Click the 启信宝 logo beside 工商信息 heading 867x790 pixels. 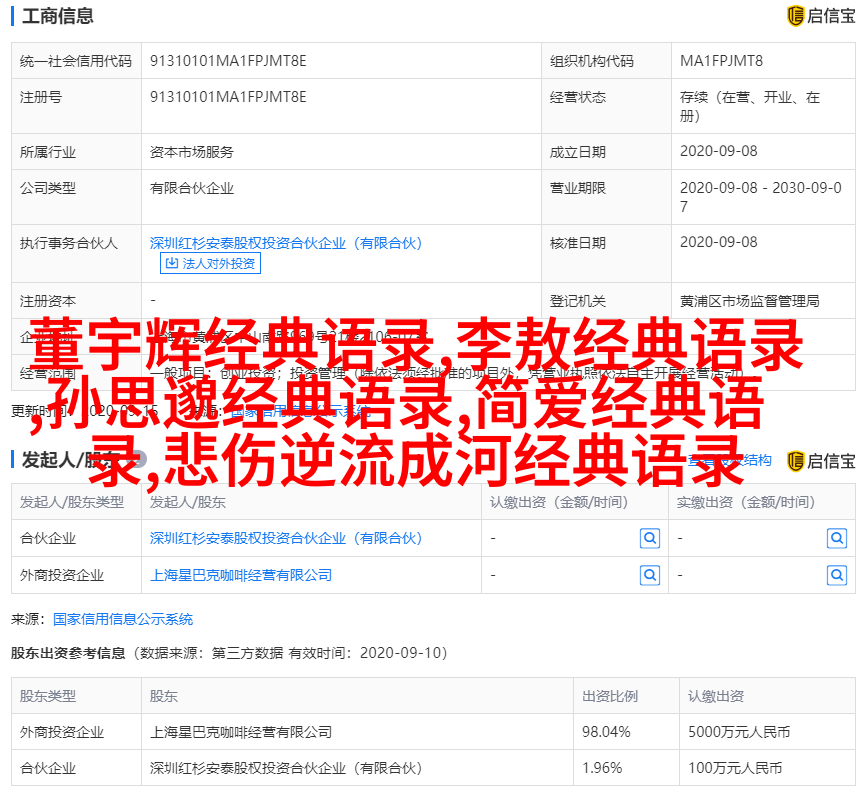coord(821,15)
